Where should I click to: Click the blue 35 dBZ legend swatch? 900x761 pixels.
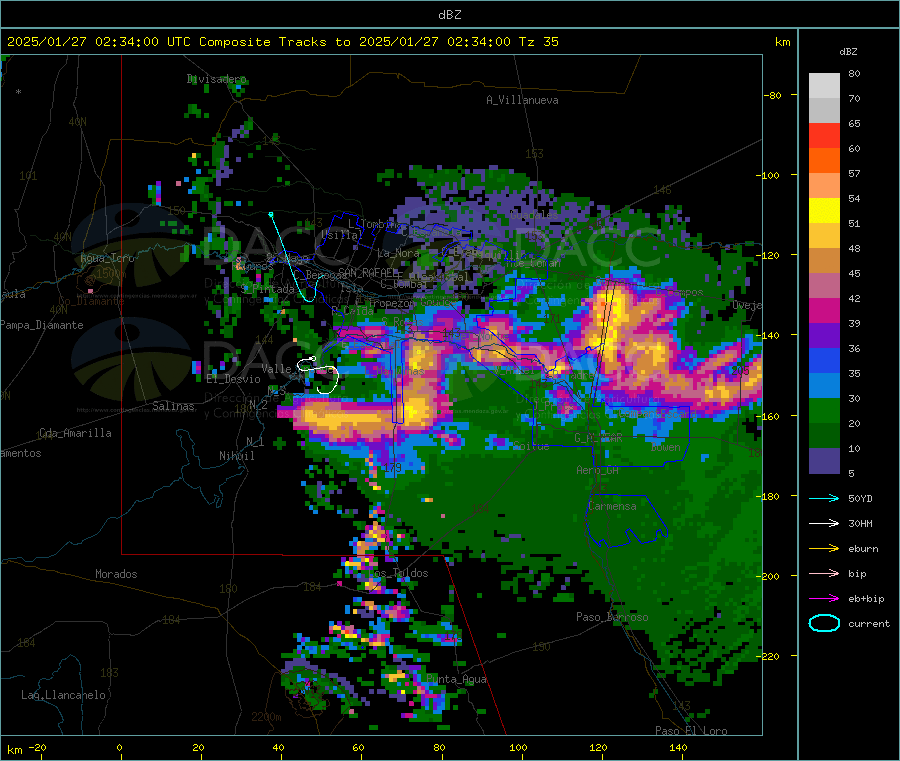(824, 360)
